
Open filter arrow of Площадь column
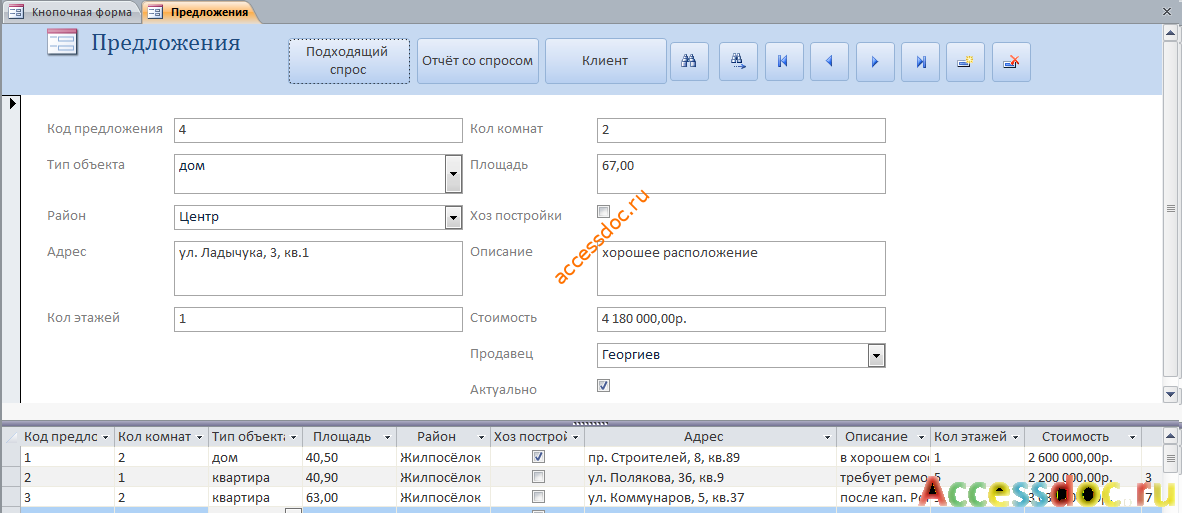[x=387, y=437]
